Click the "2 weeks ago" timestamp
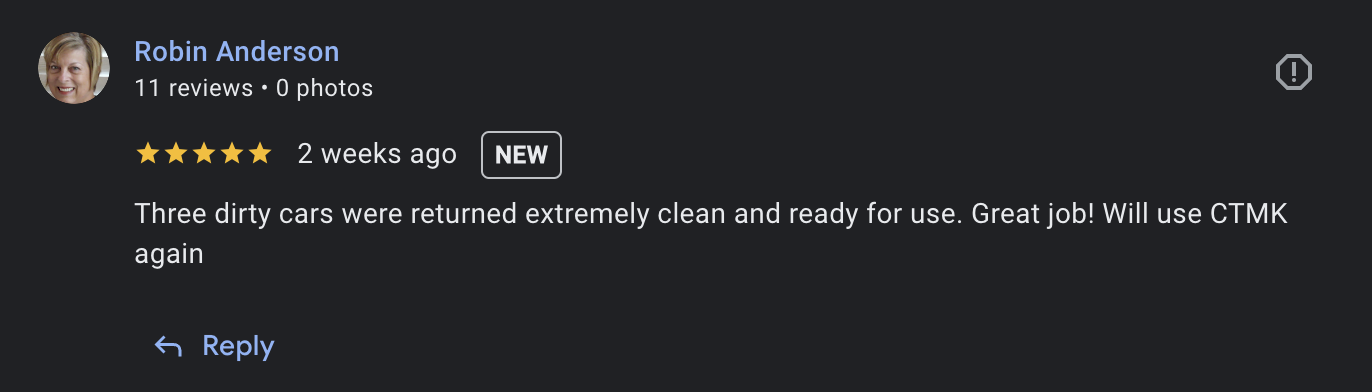The width and height of the screenshot is (1372, 392). [377, 154]
